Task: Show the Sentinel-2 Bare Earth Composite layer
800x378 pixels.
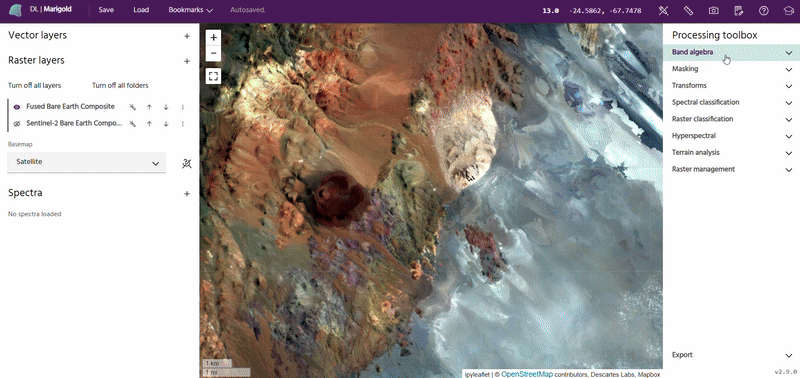Action: pos(17,124)
